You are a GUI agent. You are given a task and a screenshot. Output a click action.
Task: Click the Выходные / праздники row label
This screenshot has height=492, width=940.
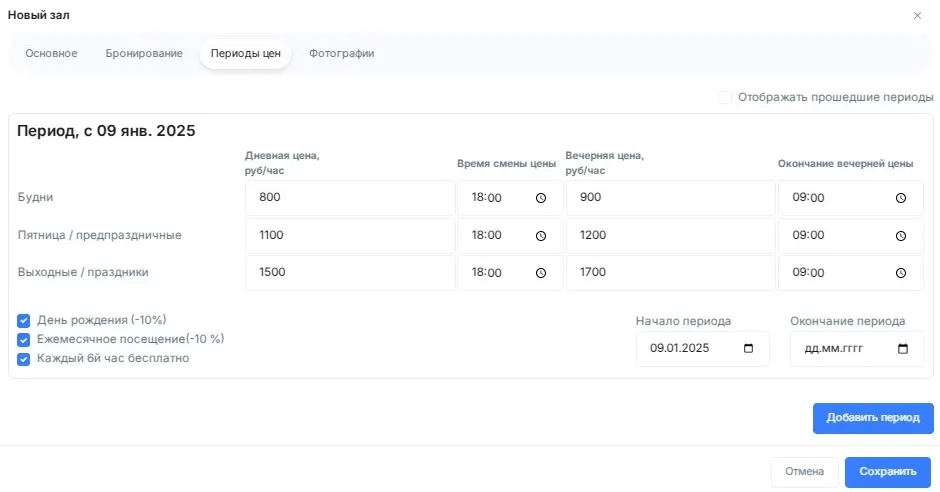coord(83,272)
